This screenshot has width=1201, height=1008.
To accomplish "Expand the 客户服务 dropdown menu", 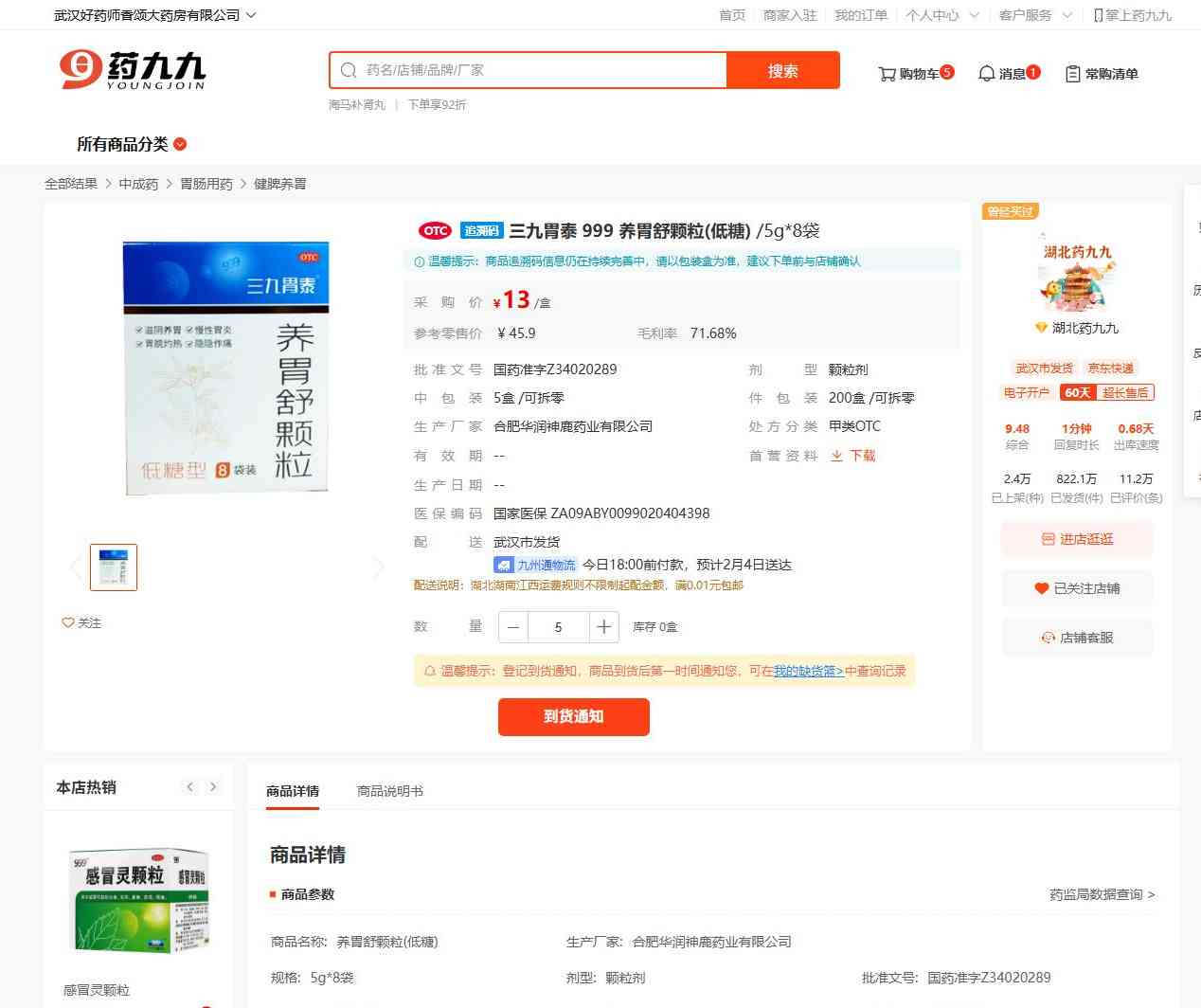I will click(x=1035, y=15).
